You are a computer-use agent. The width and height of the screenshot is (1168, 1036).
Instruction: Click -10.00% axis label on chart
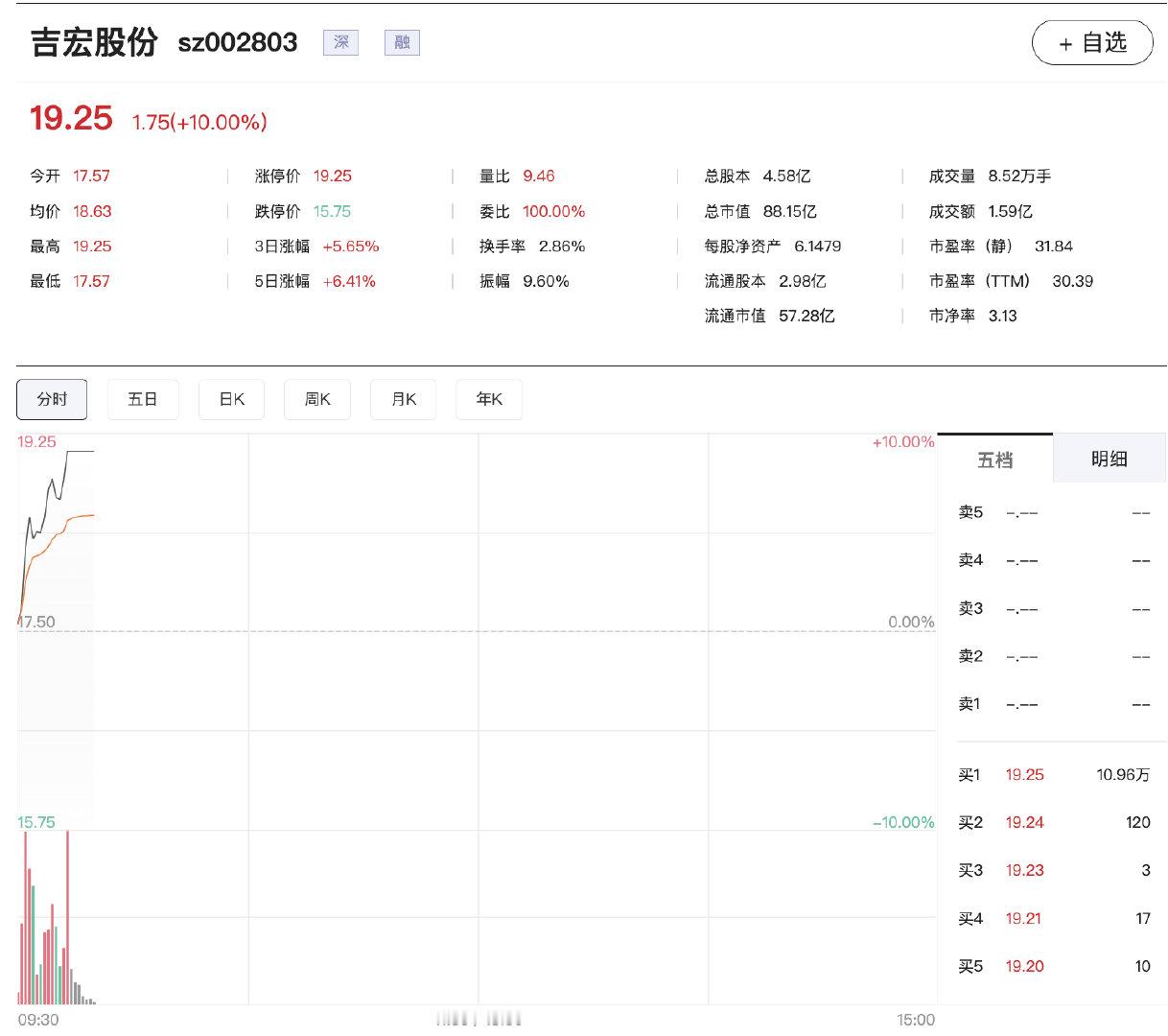pyautogui.click(x=903, y=823)
